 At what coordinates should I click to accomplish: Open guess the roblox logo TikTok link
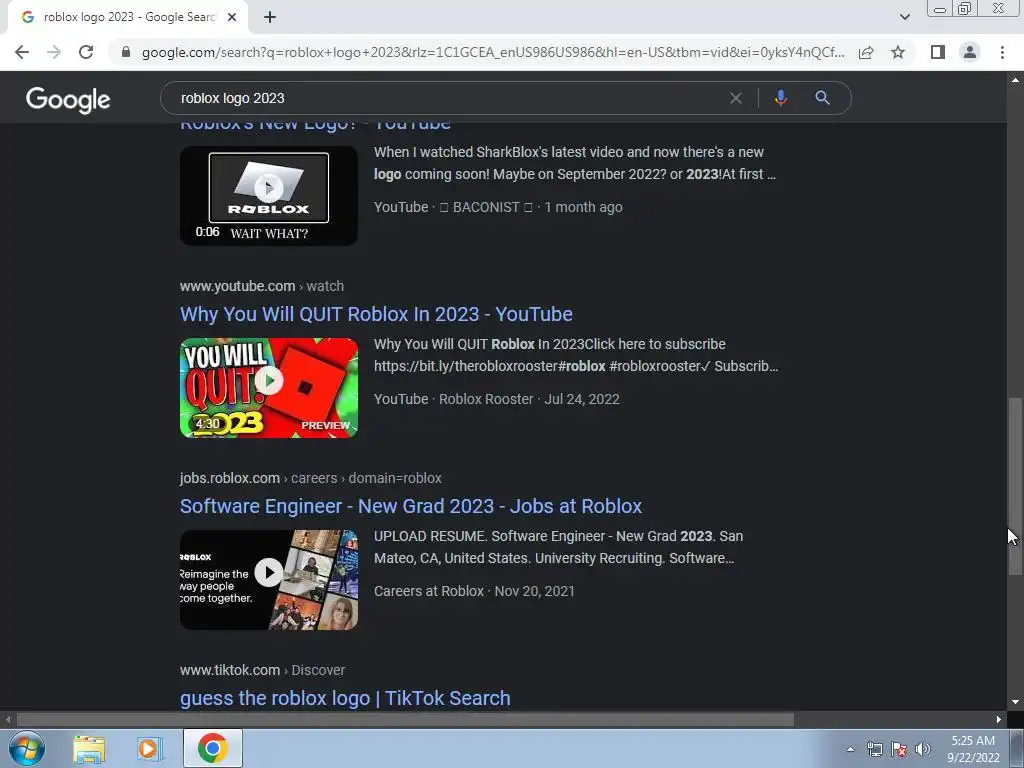click(345, 698)
